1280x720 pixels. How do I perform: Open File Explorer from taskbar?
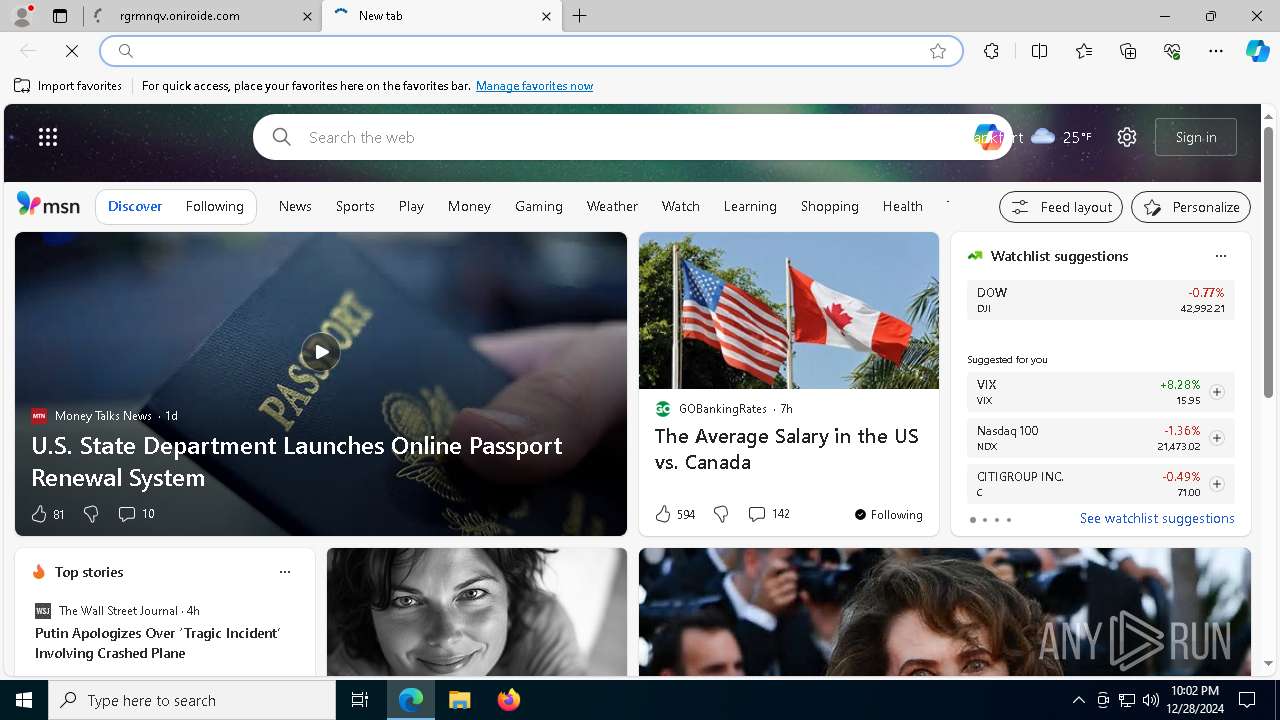coord(459,700)
